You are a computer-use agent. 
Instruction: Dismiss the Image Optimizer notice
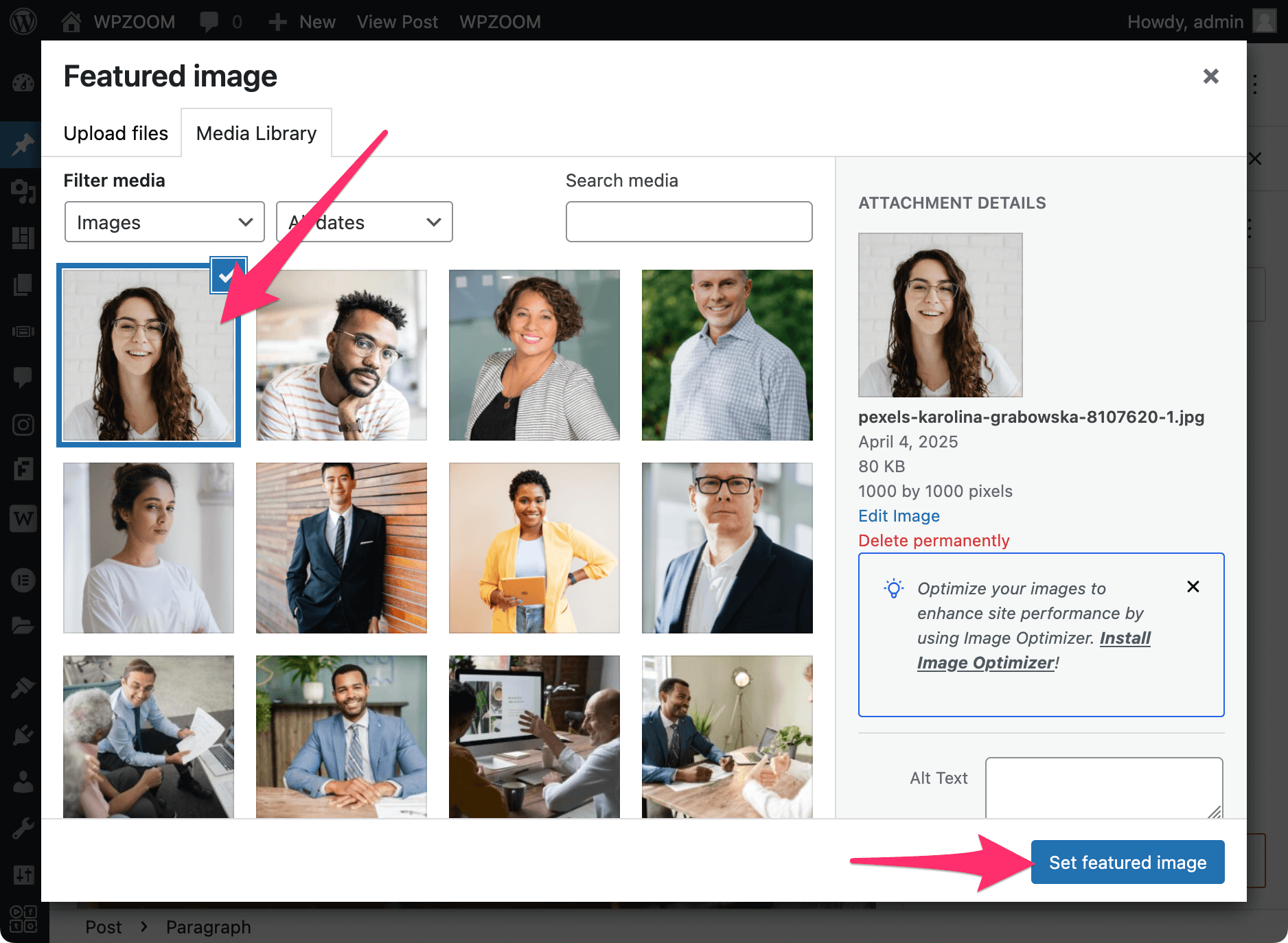(1193, 587)
